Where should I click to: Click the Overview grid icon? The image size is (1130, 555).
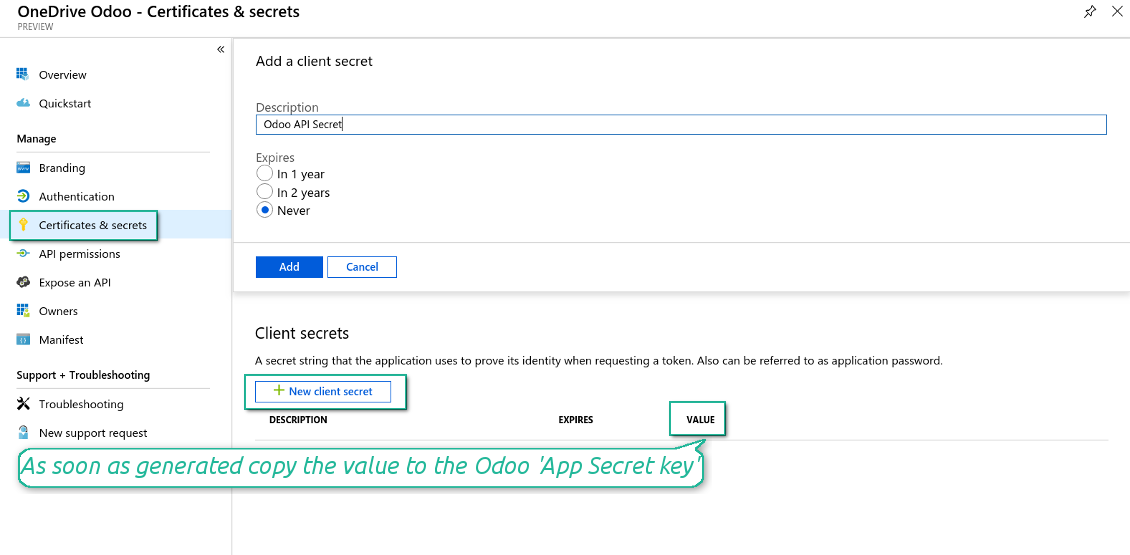tap(23, 74)
